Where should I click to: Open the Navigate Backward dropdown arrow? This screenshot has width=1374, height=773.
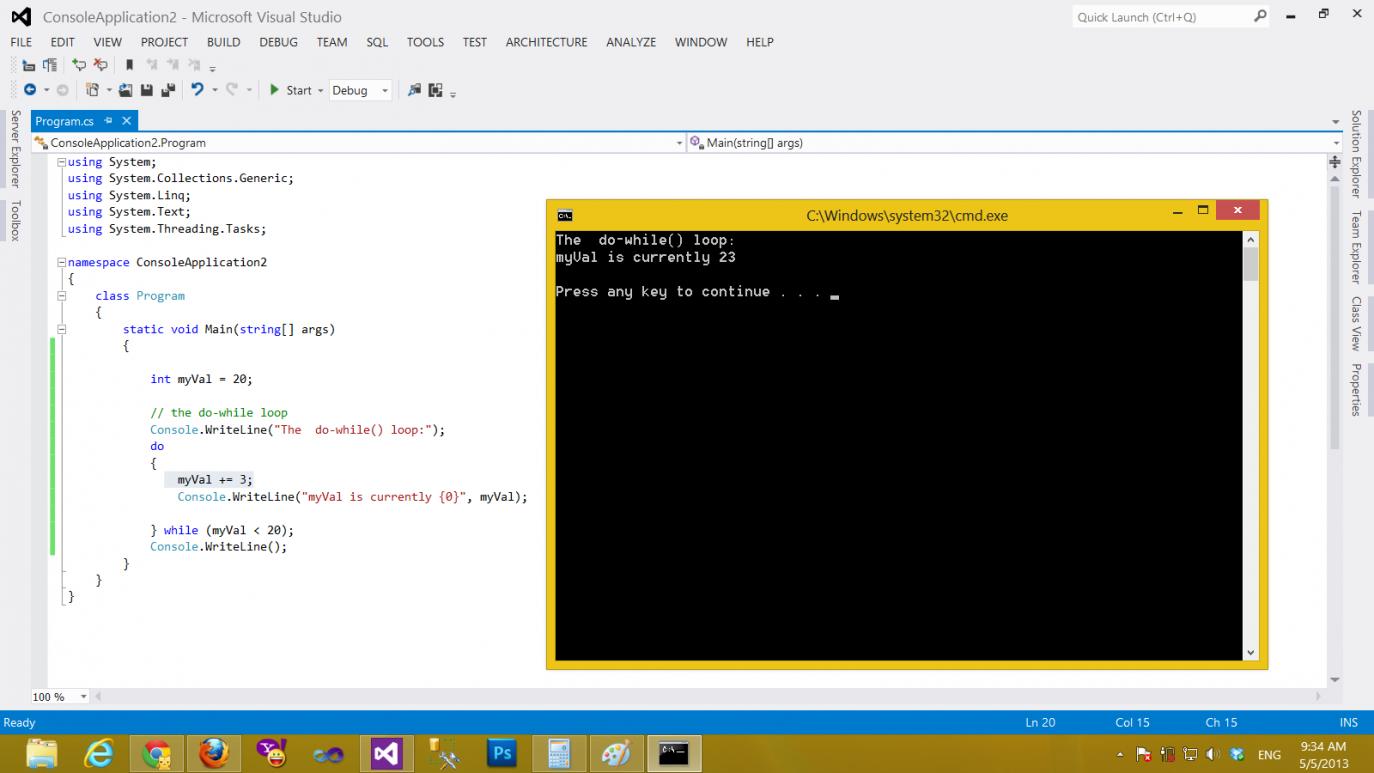pos(46,90)
